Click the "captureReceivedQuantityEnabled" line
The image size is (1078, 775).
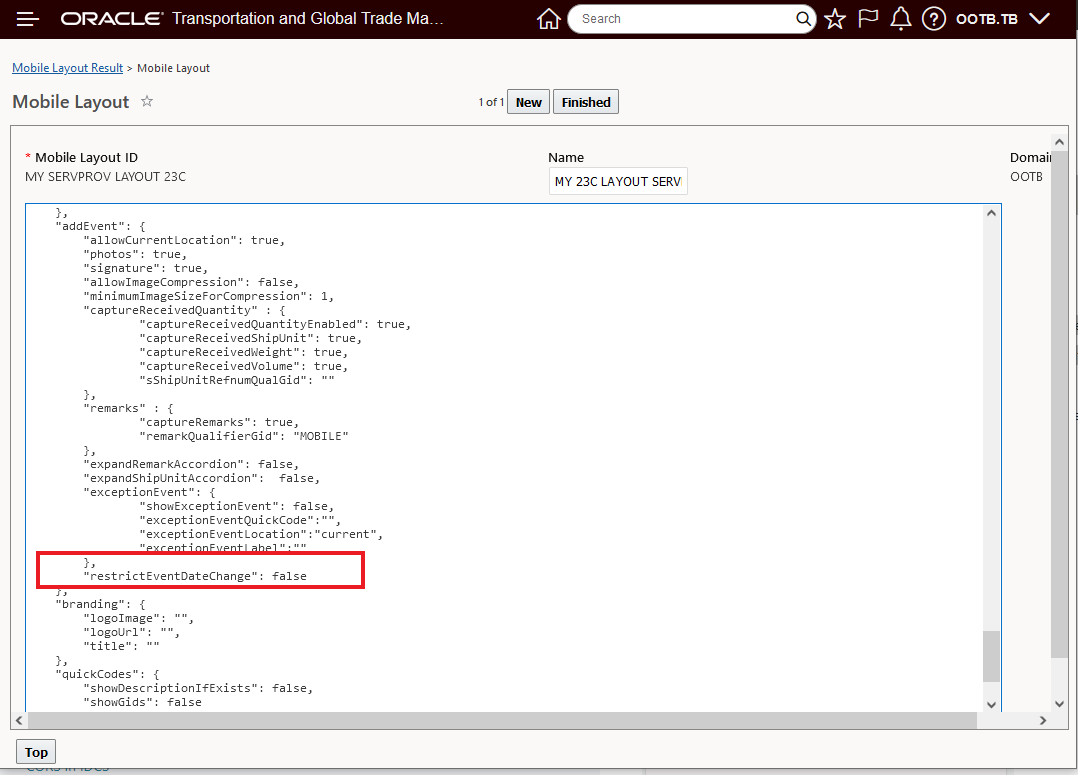pyautogui.click(x=275, y=325)
